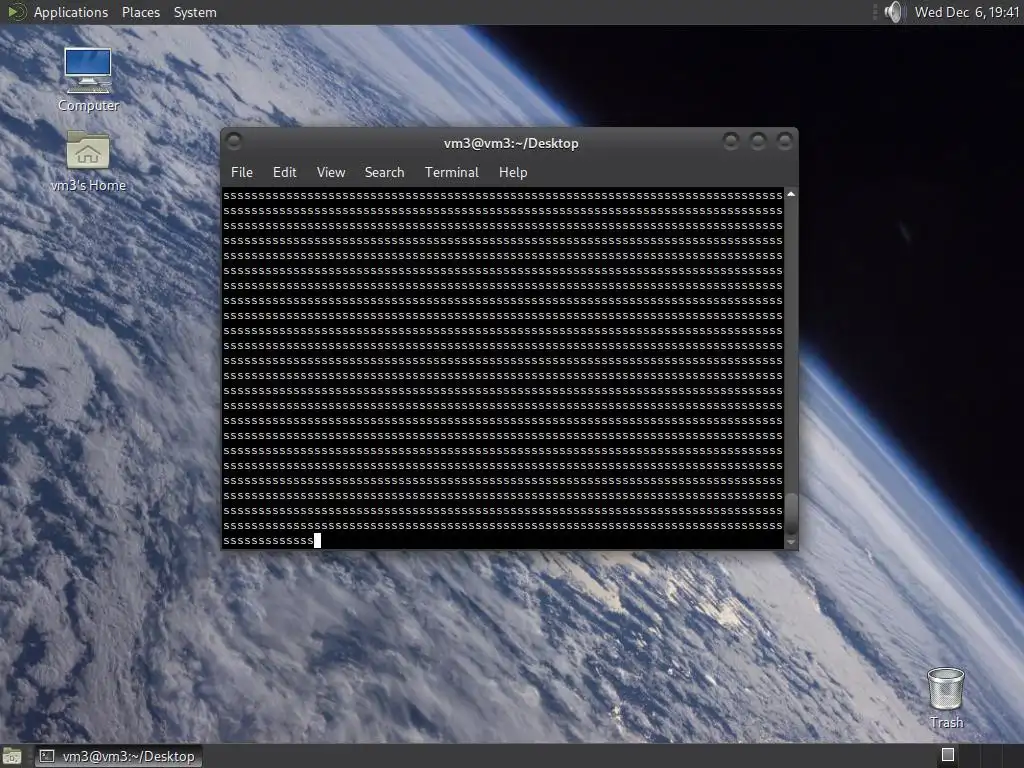Viewport: 1024px width, 768px height.
Task: Open the terminal Help menu
Action: (513, 172)
